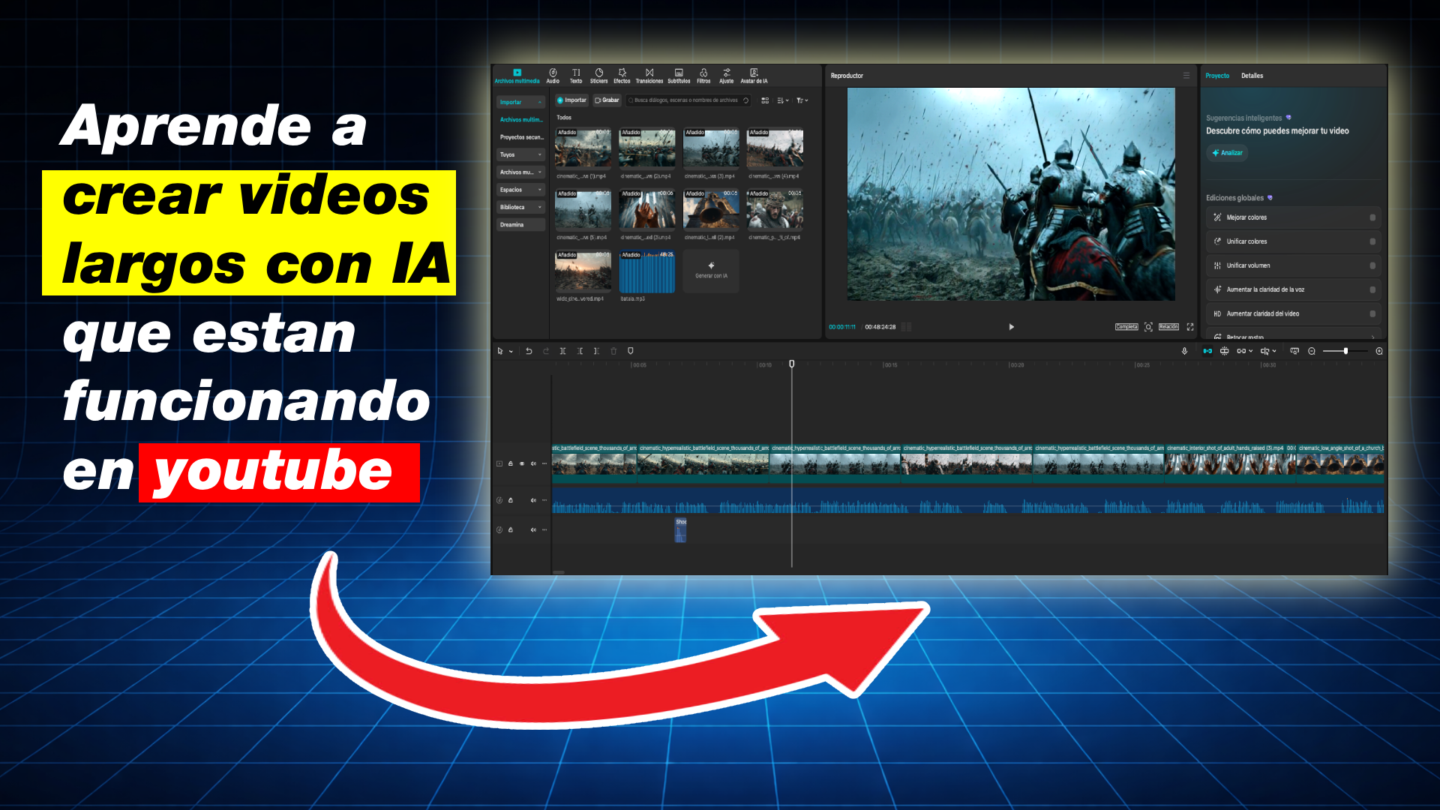Viewport: 1440px width, 810px height.
Task: Expand the Espacios sidebar section
Action: (x=521, y=190)
